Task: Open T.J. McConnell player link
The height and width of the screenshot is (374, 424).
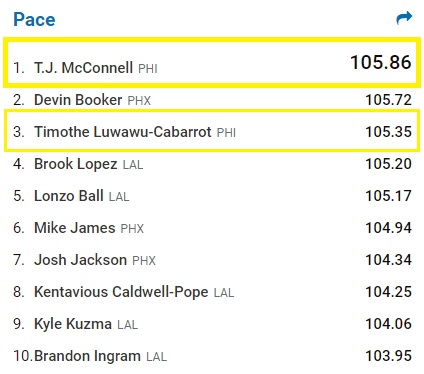Action: [x=83, y=68]
